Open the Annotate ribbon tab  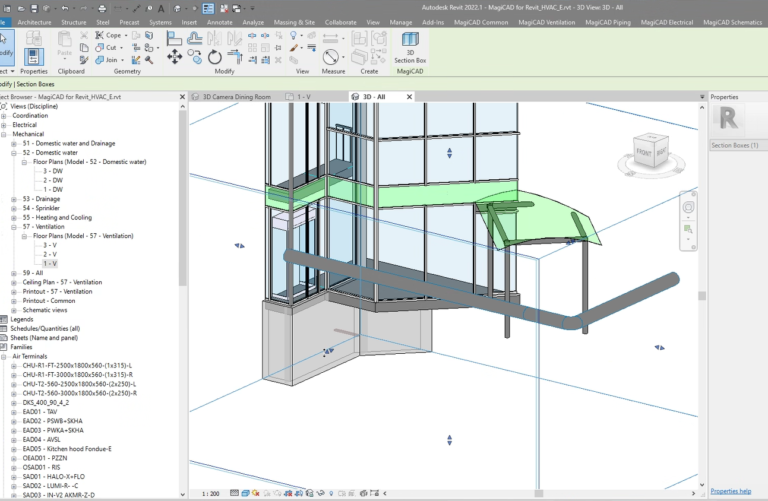coord(219,23)
